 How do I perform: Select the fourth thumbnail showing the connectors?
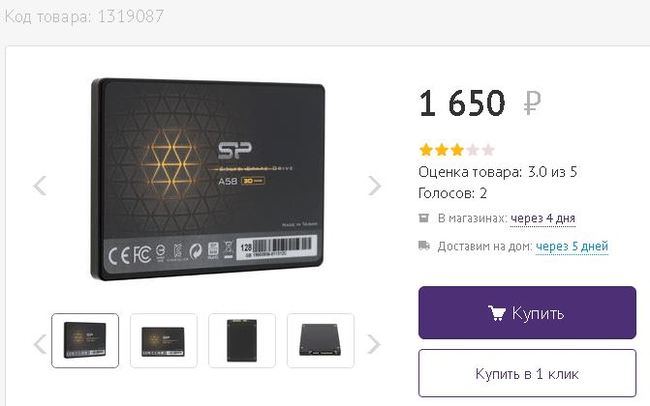click(320, 340)
